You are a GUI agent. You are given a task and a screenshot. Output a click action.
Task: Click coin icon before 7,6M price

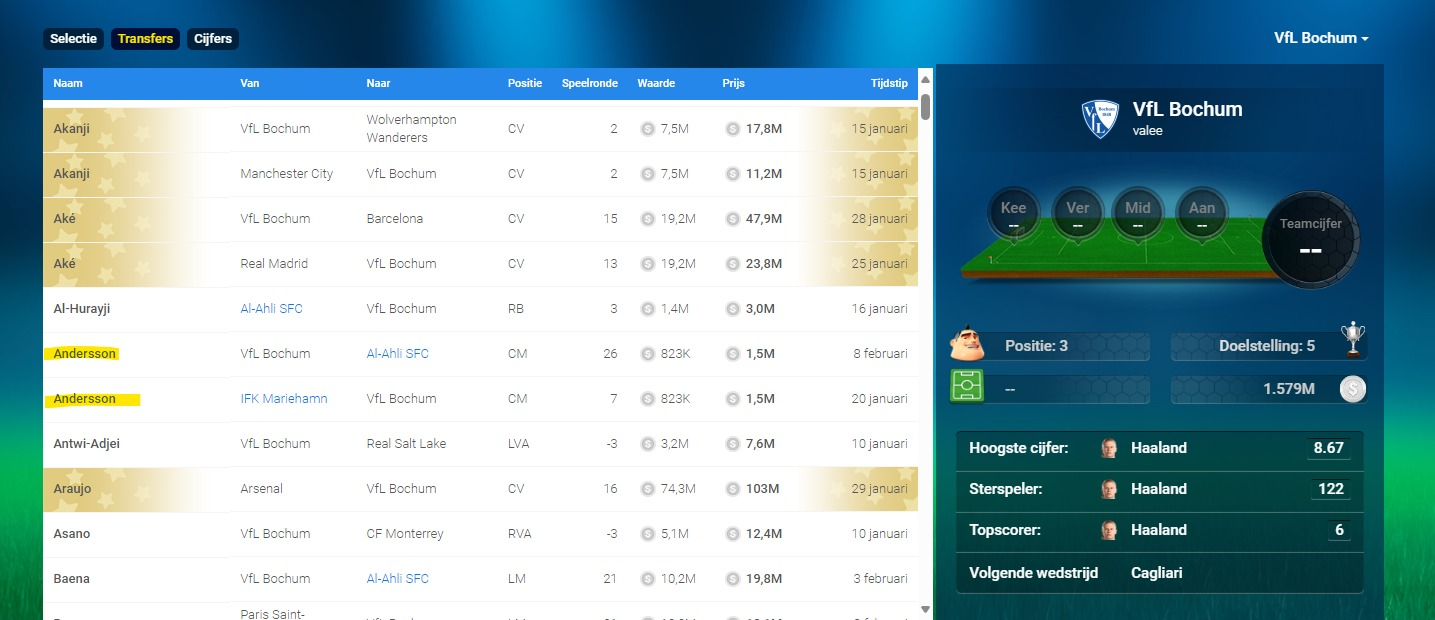(x=732, y=444)
